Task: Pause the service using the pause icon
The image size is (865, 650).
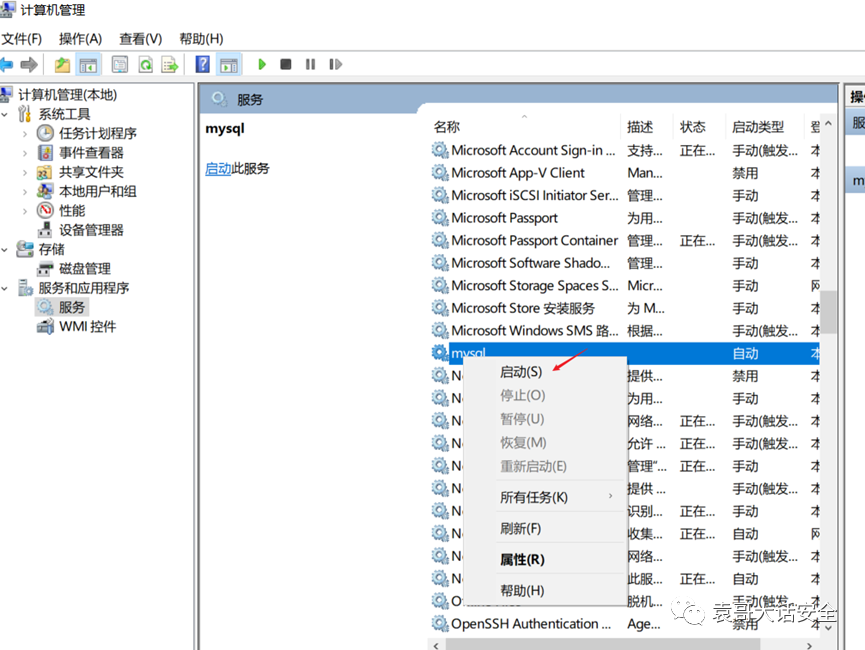Action: tap(308, 64)
